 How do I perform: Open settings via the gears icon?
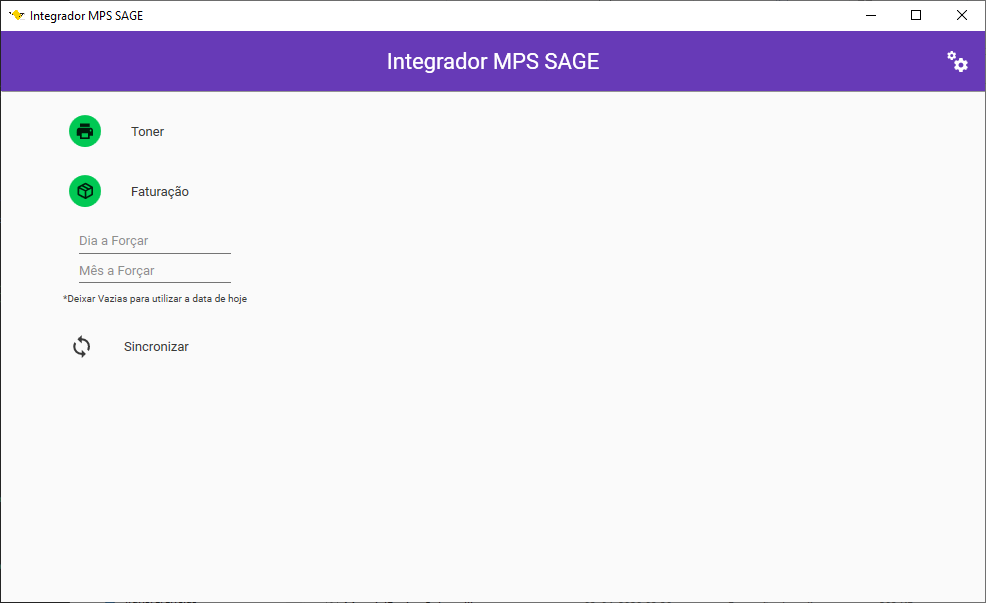point(957,62)
